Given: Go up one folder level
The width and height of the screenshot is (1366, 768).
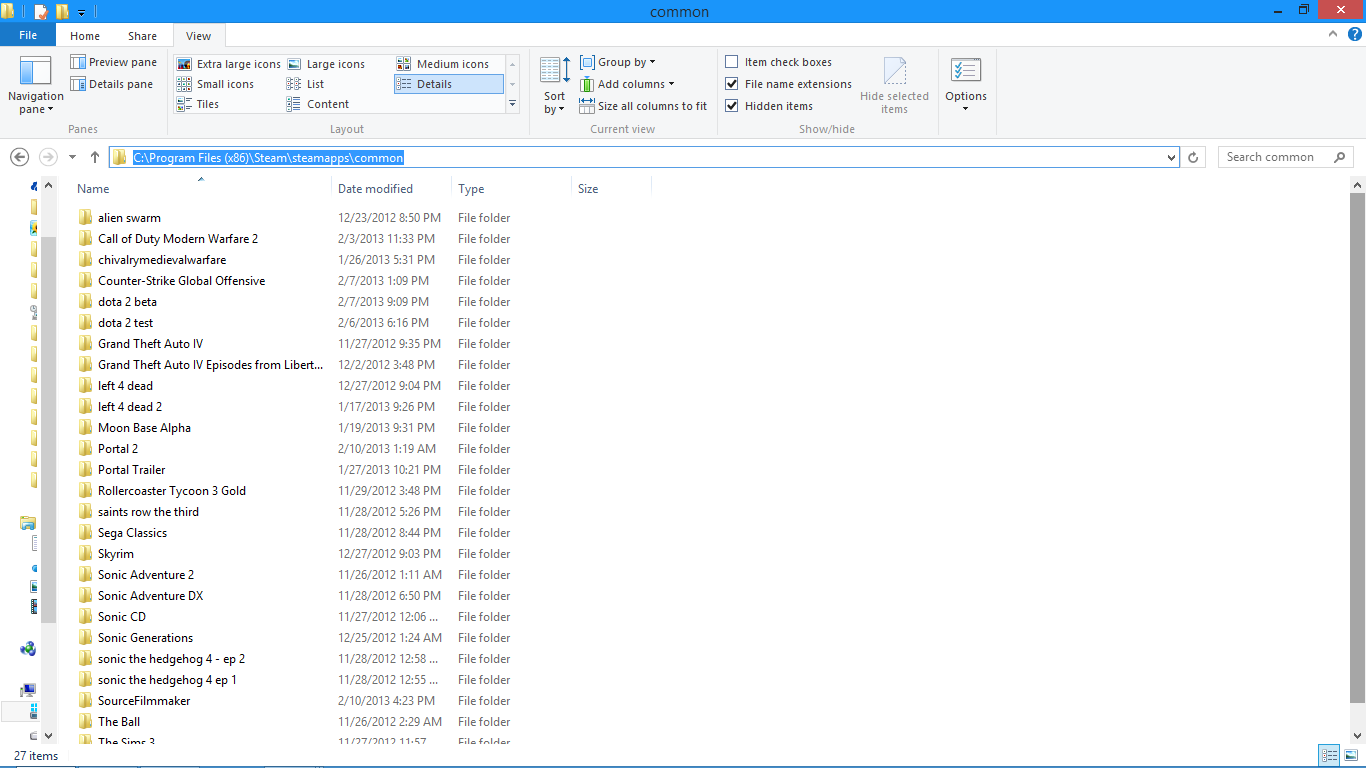Looking at the screenshot, I should 95,157.
